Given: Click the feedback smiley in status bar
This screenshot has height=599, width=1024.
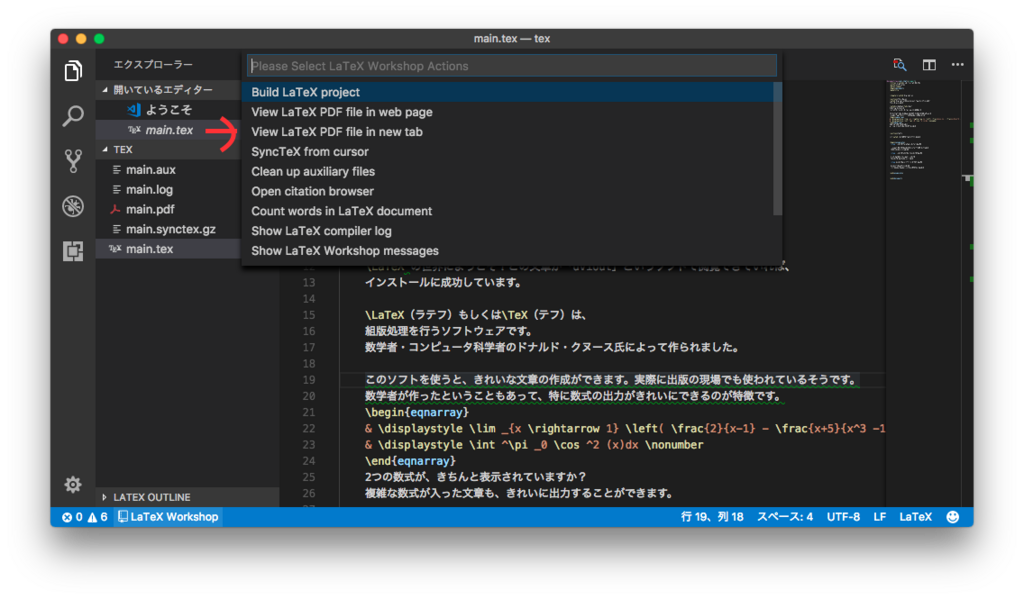Looking at the screenshot, I should [x=953, y=517].
